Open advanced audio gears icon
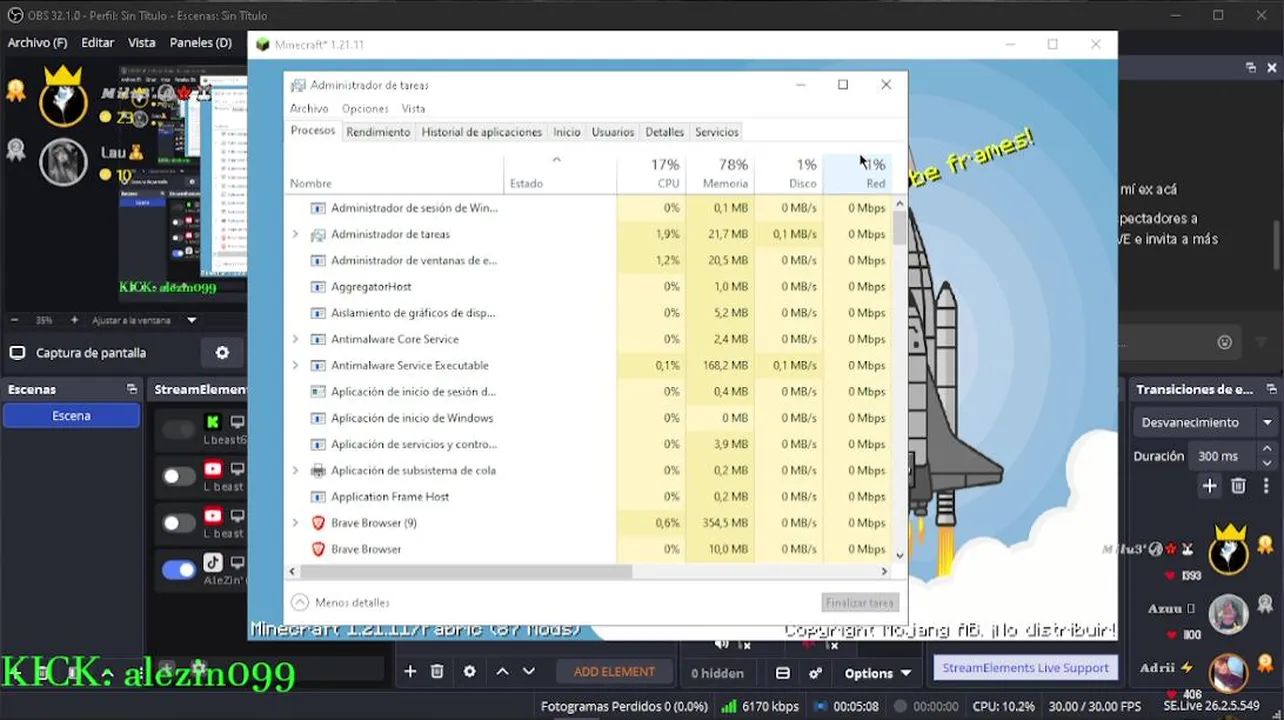The height and width of the screenshot is (720, 1284). tap(816, 673)
